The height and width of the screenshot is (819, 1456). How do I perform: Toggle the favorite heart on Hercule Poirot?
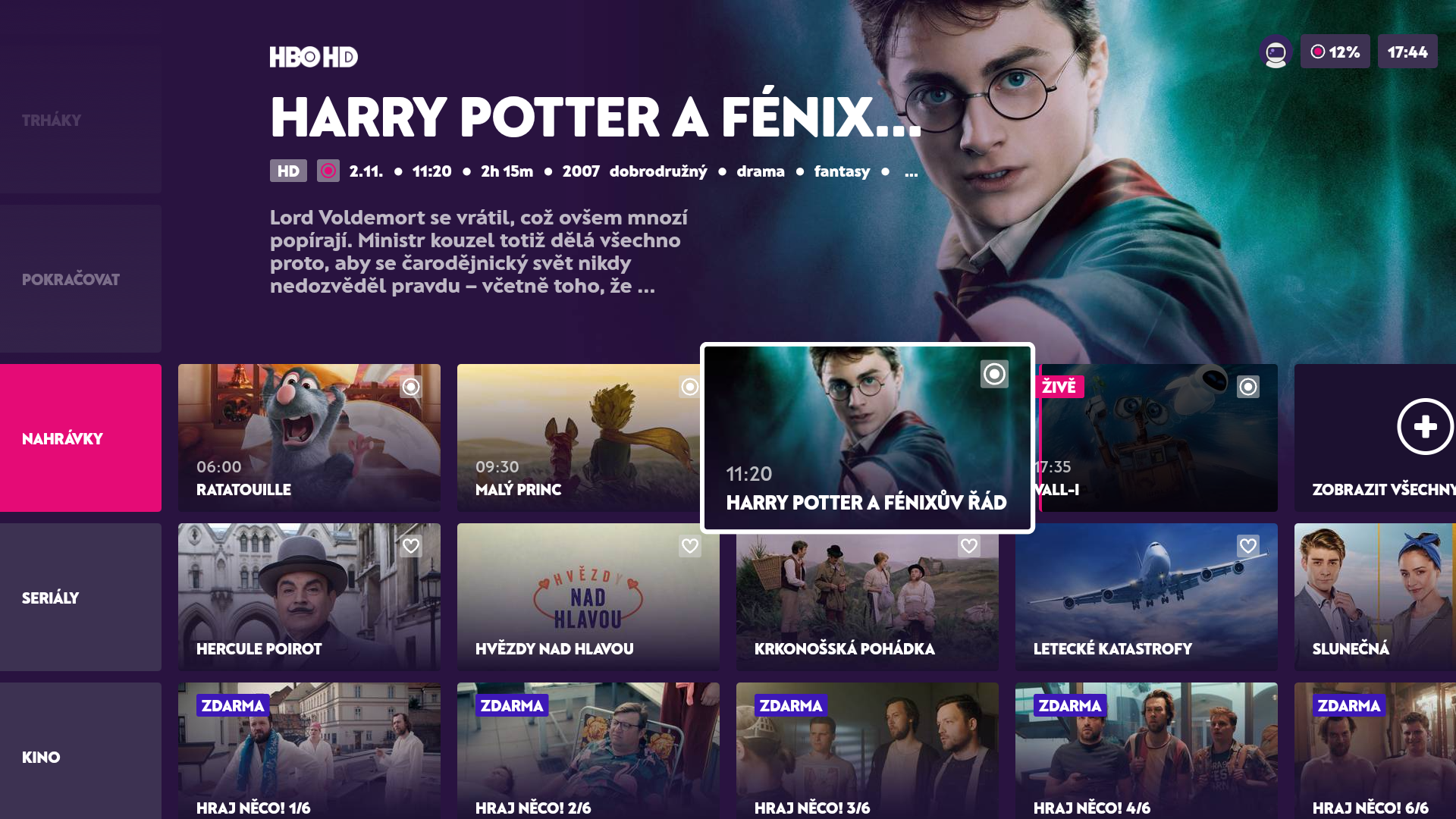click(411, 546)
